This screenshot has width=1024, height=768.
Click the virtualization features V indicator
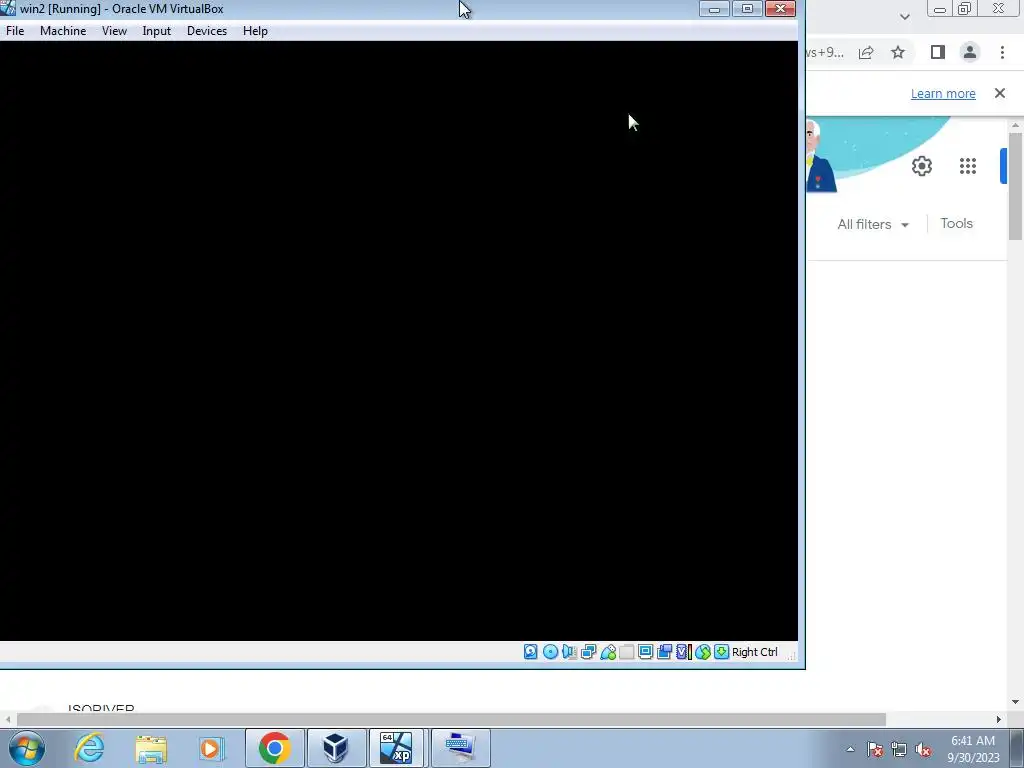(684, 652)
